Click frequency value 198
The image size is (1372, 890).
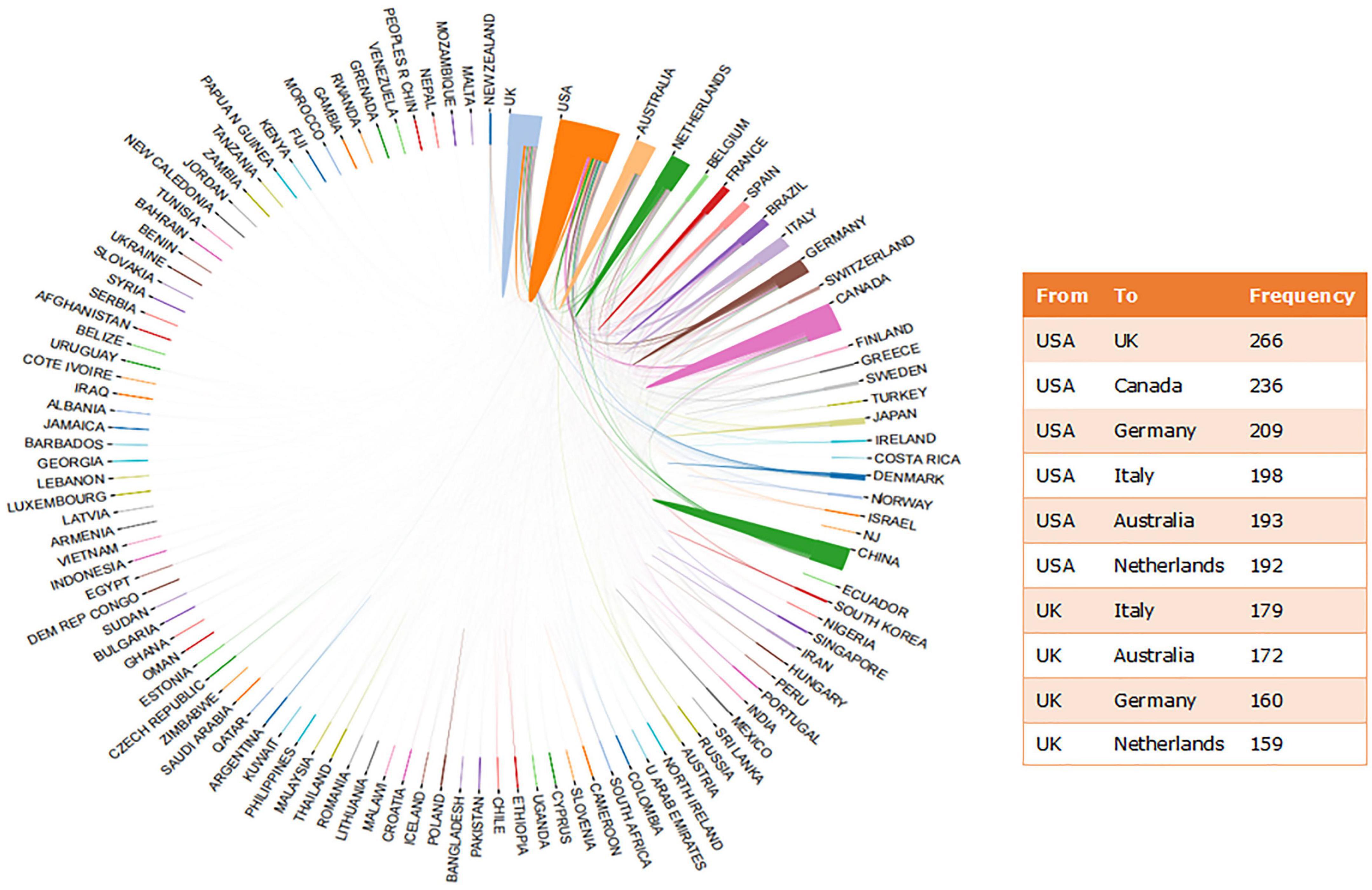tap(1266, 475)
